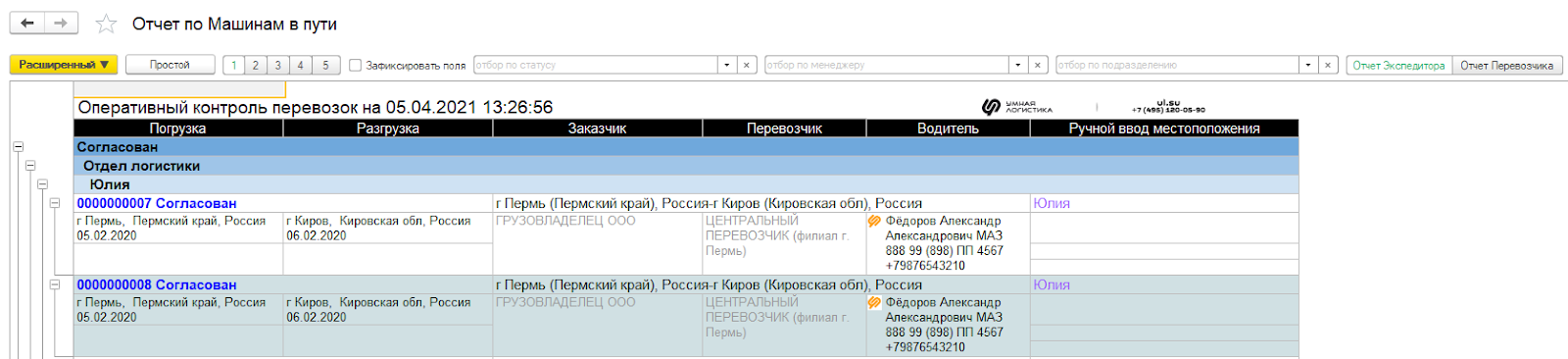Focus the отбор по менеджеру filter field

tap(887, 65)
